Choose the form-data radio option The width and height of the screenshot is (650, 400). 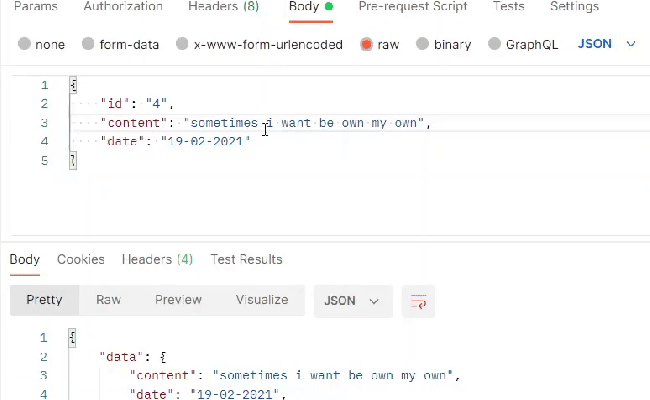[88, 44]
